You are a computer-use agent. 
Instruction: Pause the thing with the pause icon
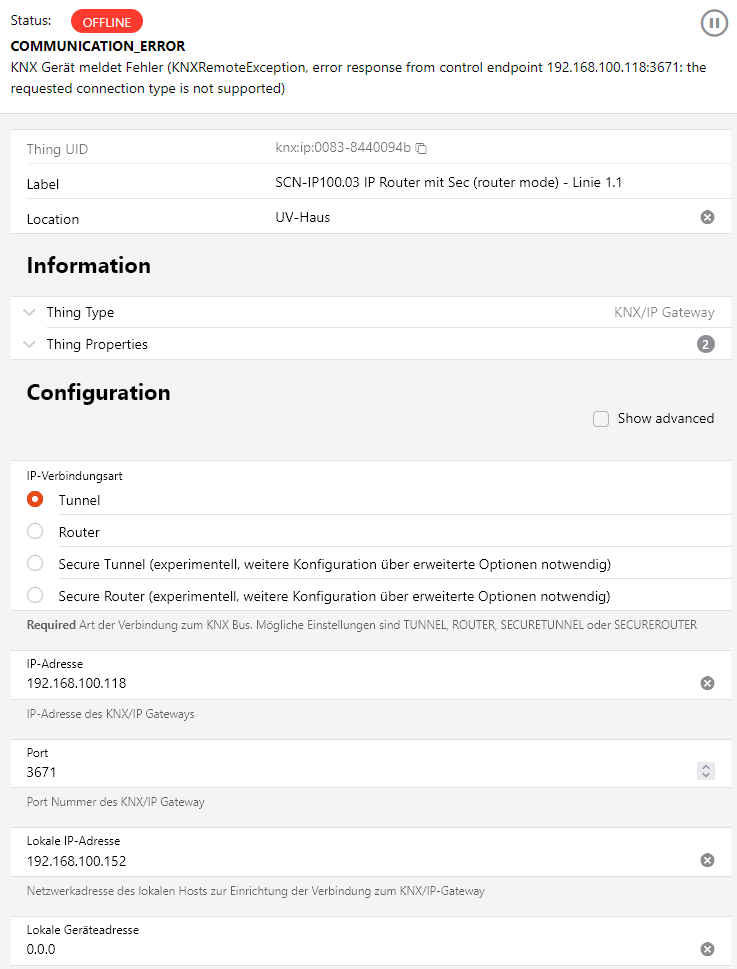(714, 23)
